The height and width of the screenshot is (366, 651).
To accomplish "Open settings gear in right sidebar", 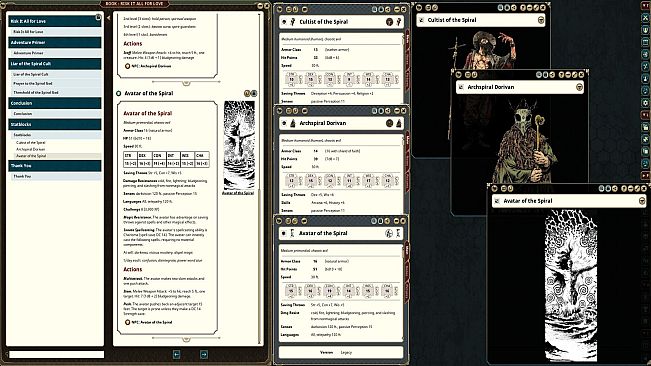I will pyautogui.click(x=645, y=102).
